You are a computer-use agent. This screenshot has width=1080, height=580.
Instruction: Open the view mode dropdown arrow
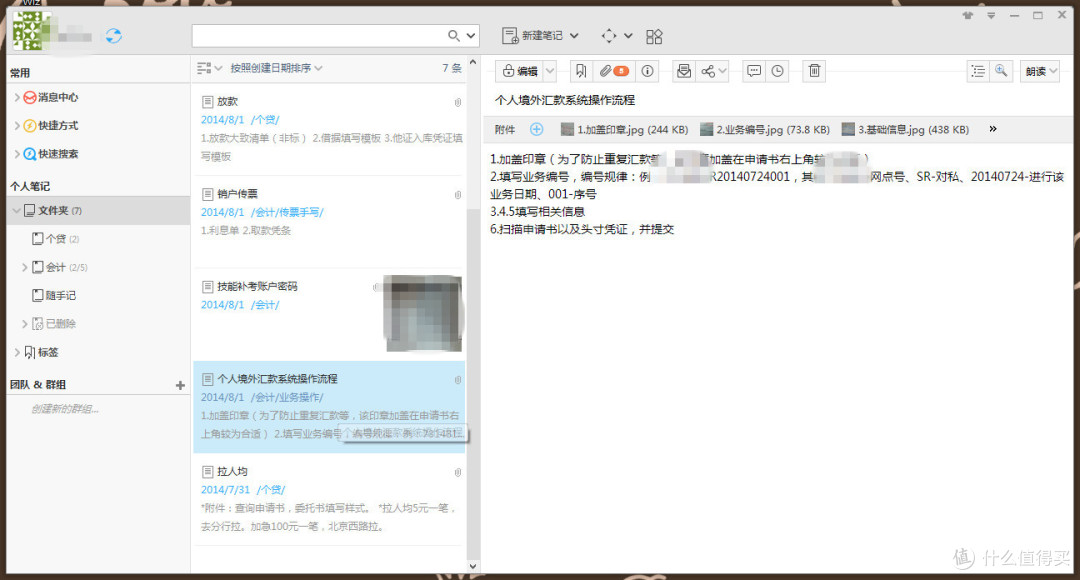pyautogui.click(x=628, y=35)
